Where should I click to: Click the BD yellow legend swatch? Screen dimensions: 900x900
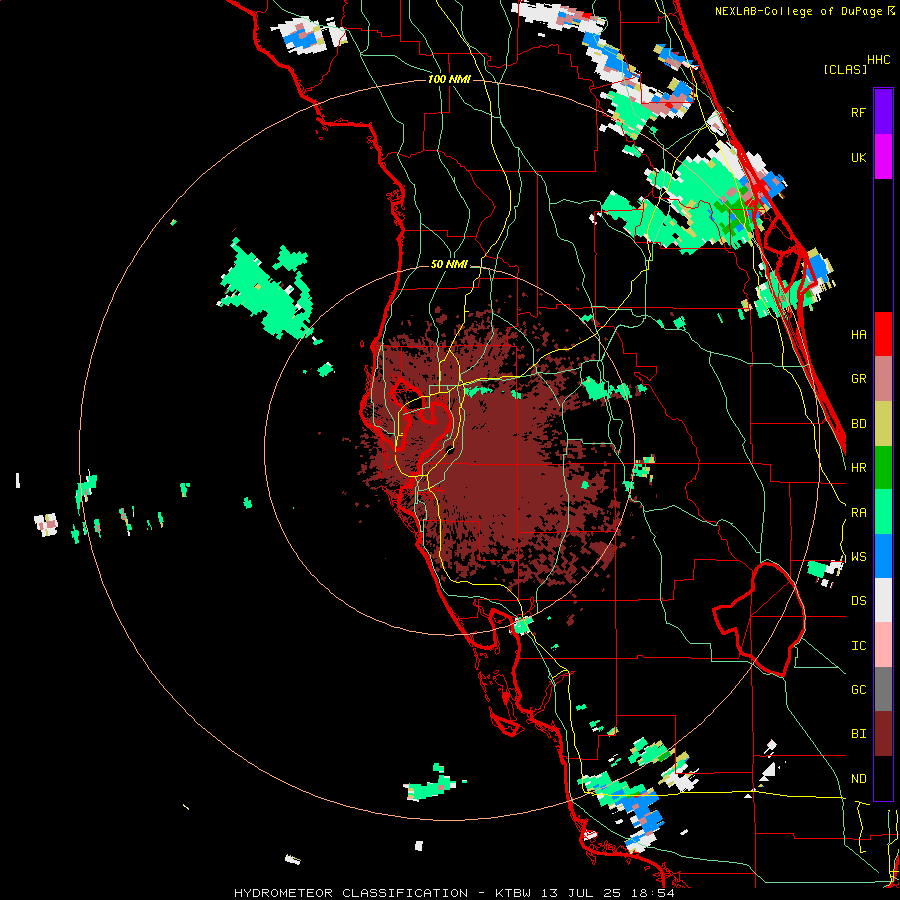883,424
